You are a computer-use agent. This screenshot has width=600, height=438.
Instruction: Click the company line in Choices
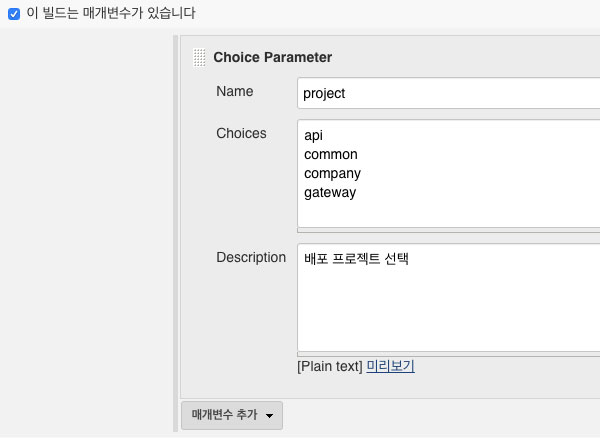(332, 173)
